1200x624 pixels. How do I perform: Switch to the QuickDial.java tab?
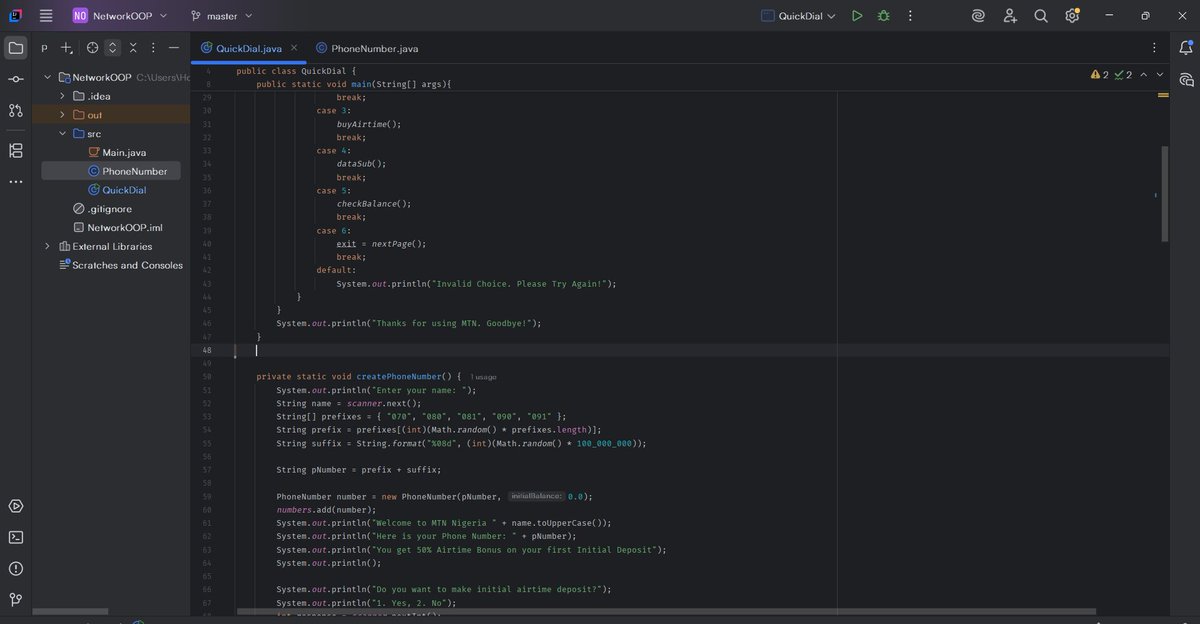249,48
